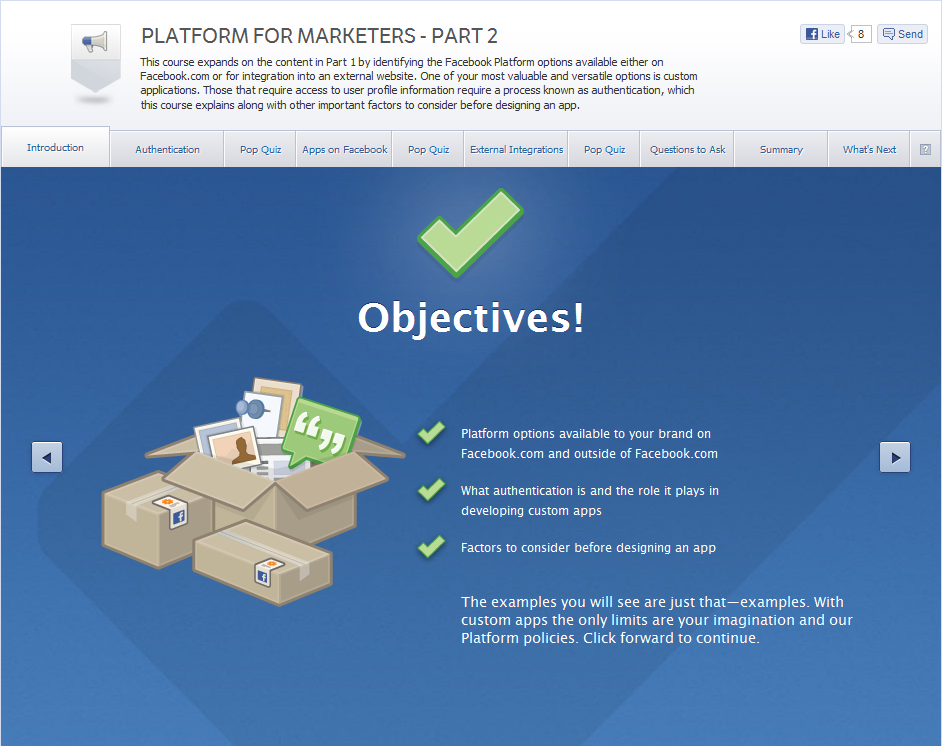Click the profile photo card in the box

click(x=235, y=447)
